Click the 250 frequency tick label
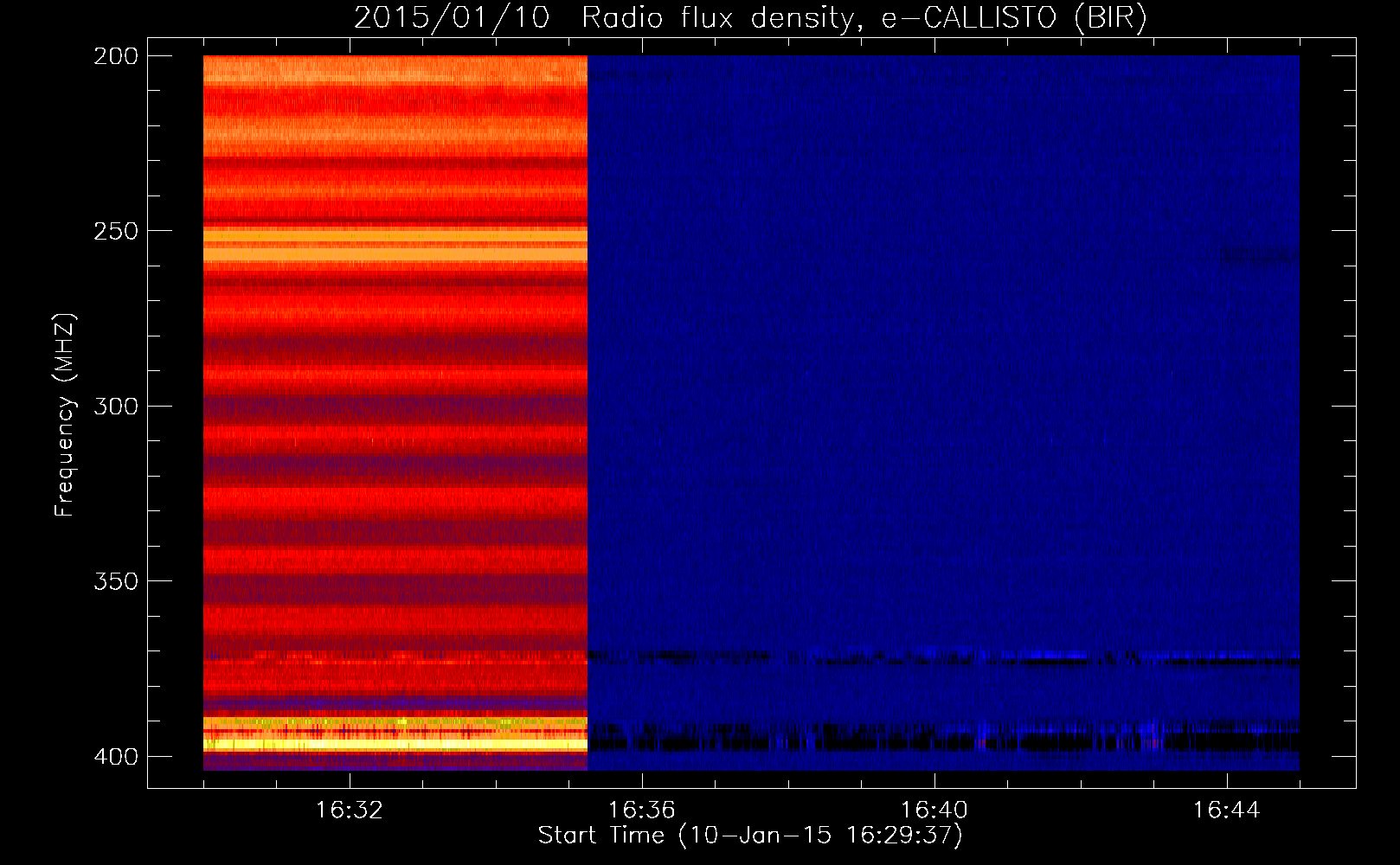This screenshot has width=1400, height=865. coord(116,231)
